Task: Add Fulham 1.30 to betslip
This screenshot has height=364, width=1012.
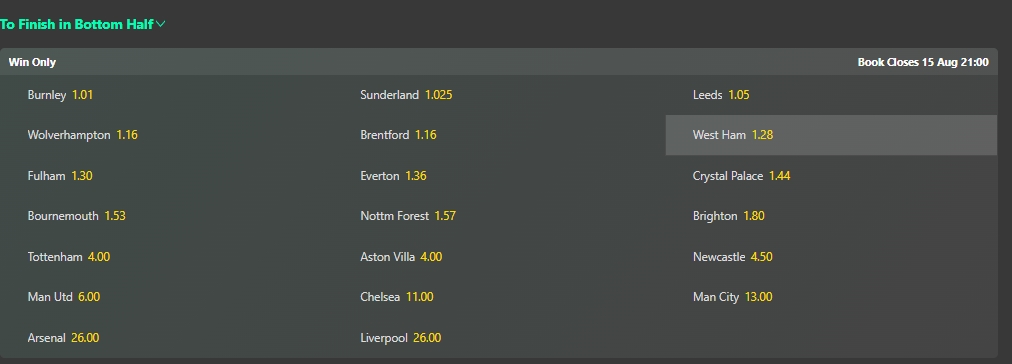Action: (167, 176)
